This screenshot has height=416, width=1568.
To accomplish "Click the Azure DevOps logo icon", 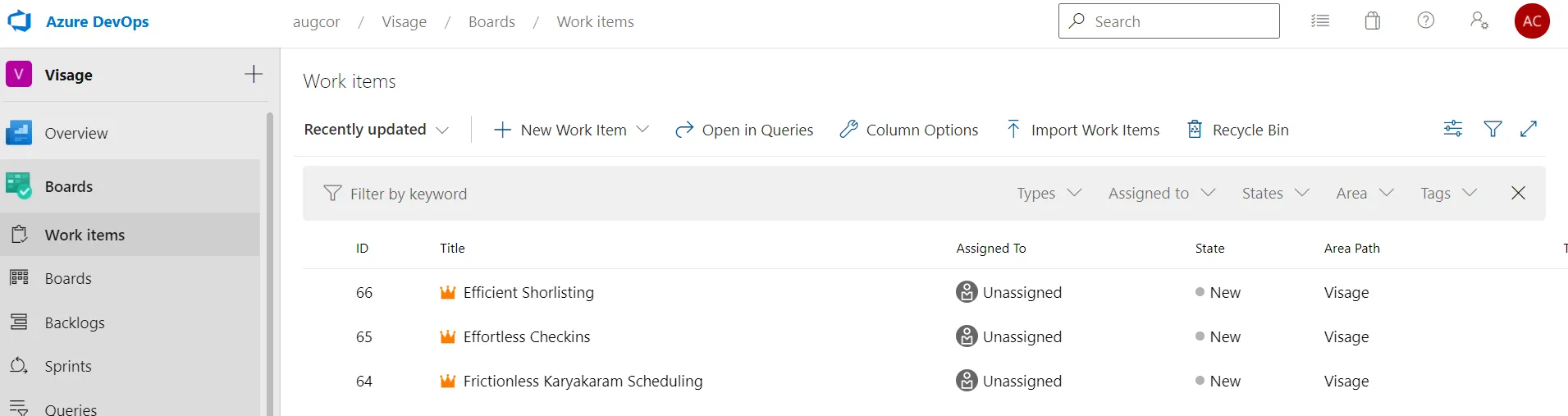I will coord(19,21).
